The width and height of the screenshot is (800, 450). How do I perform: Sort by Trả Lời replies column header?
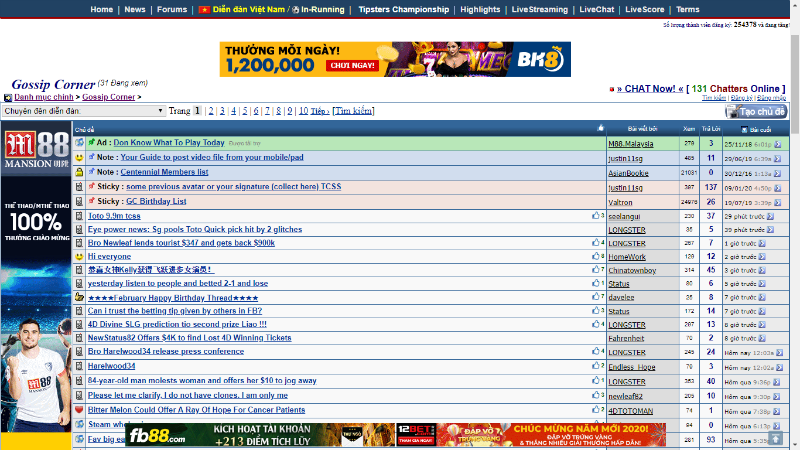coord(711,129)
